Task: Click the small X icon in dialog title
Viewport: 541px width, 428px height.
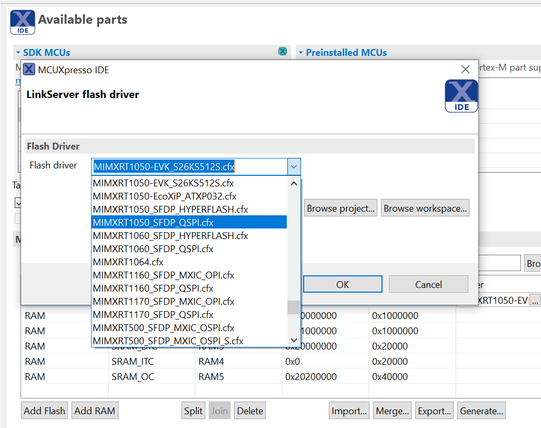Action: [x=29, y=69]
